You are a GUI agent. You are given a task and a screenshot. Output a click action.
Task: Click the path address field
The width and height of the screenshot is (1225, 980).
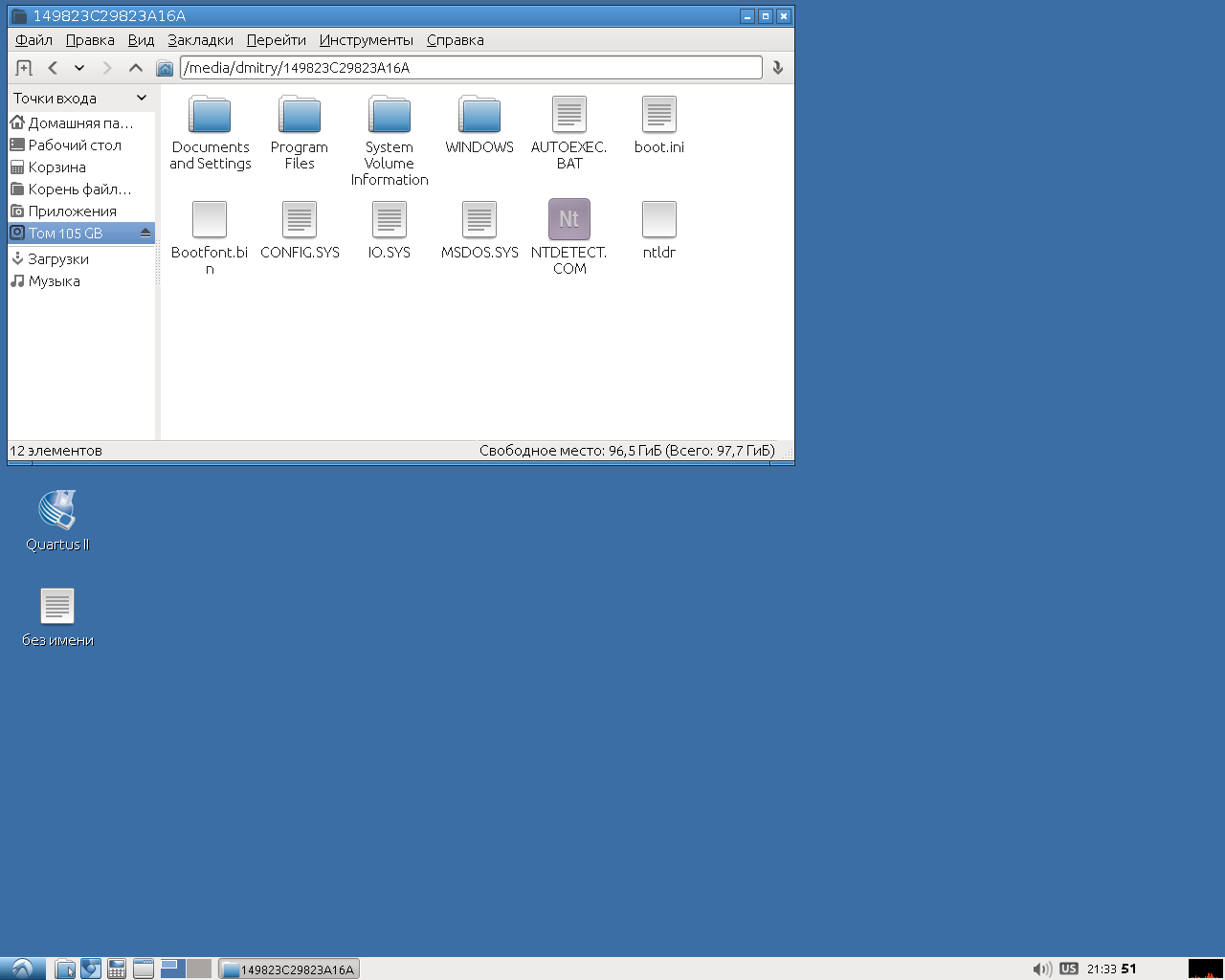(x=471, y=68)
